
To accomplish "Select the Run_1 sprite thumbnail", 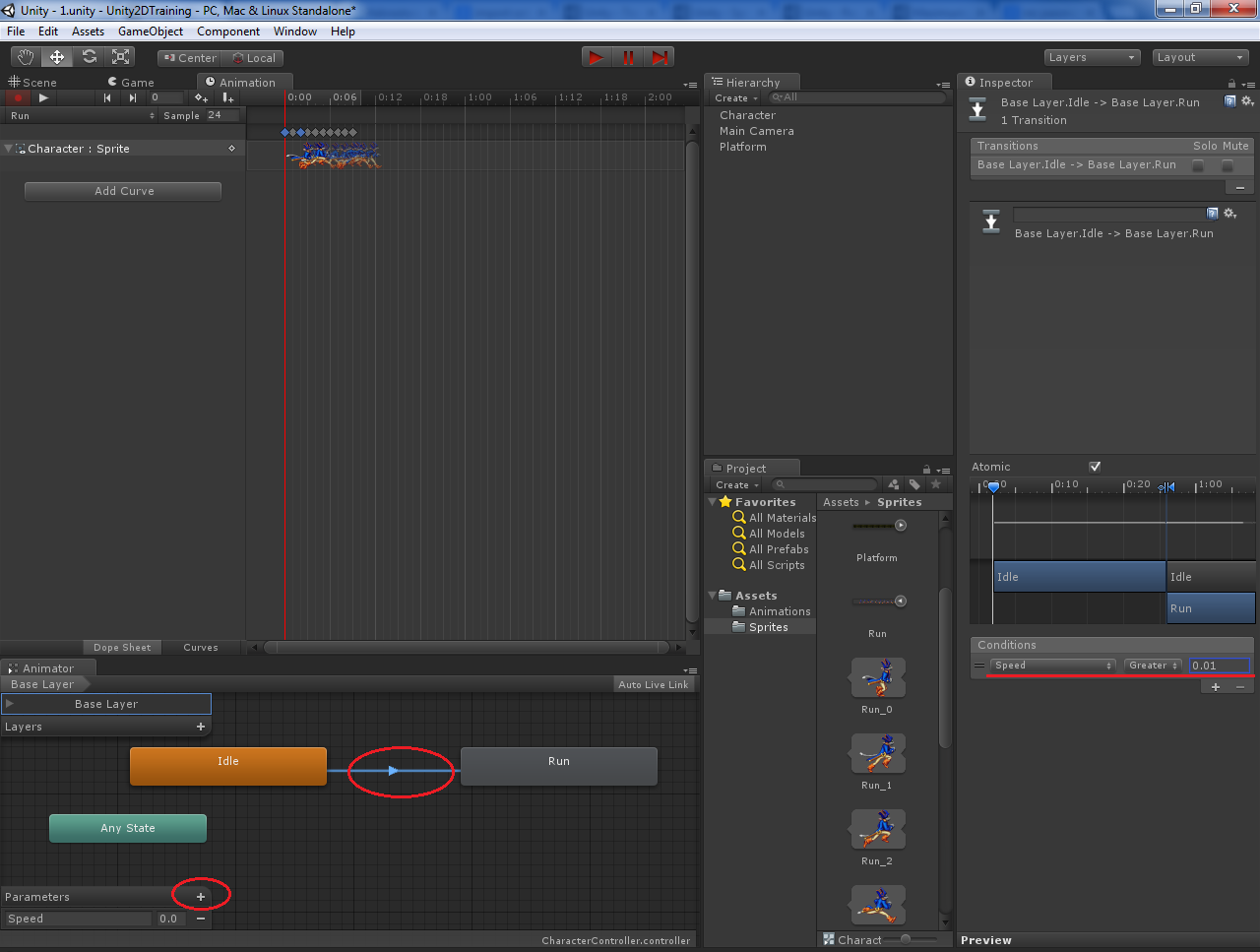I will point(877,753).
